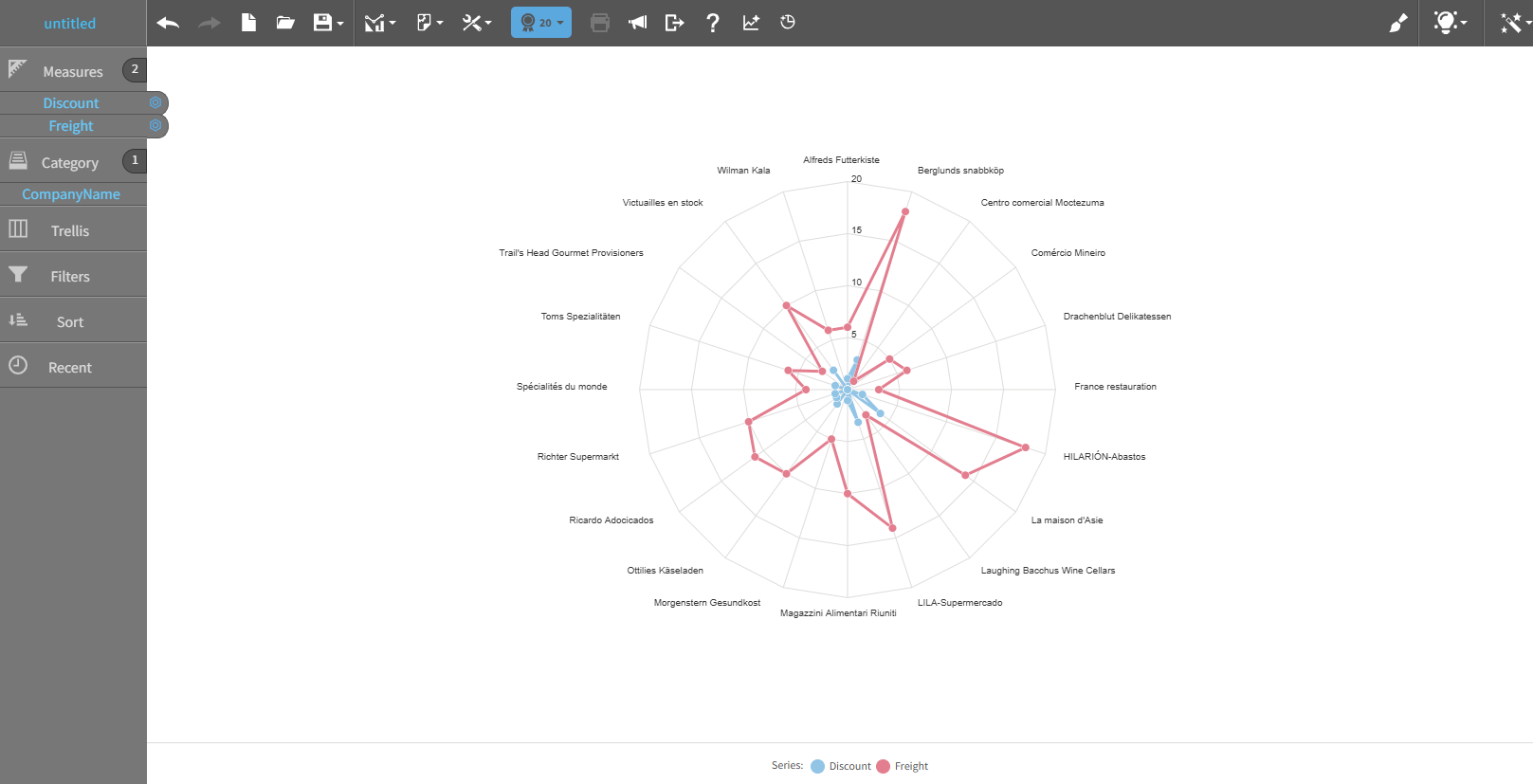This screenshot has height=784, width=1533.
Task: Click the megaphone announce icon
Action: pyautogui.click(x=637, y=23)
